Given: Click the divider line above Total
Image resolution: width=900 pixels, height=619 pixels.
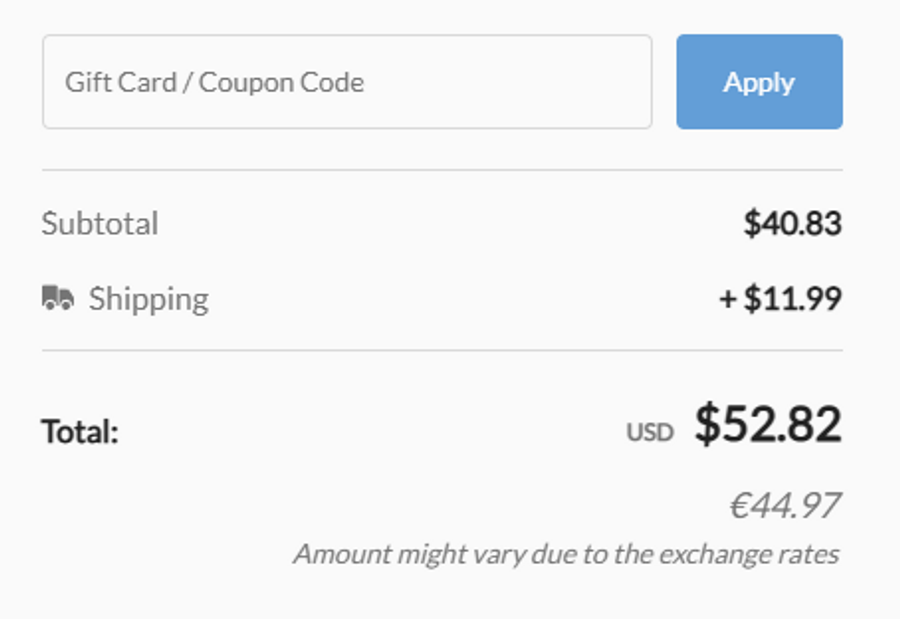Looking at the screenshot, I should point(442,350).
